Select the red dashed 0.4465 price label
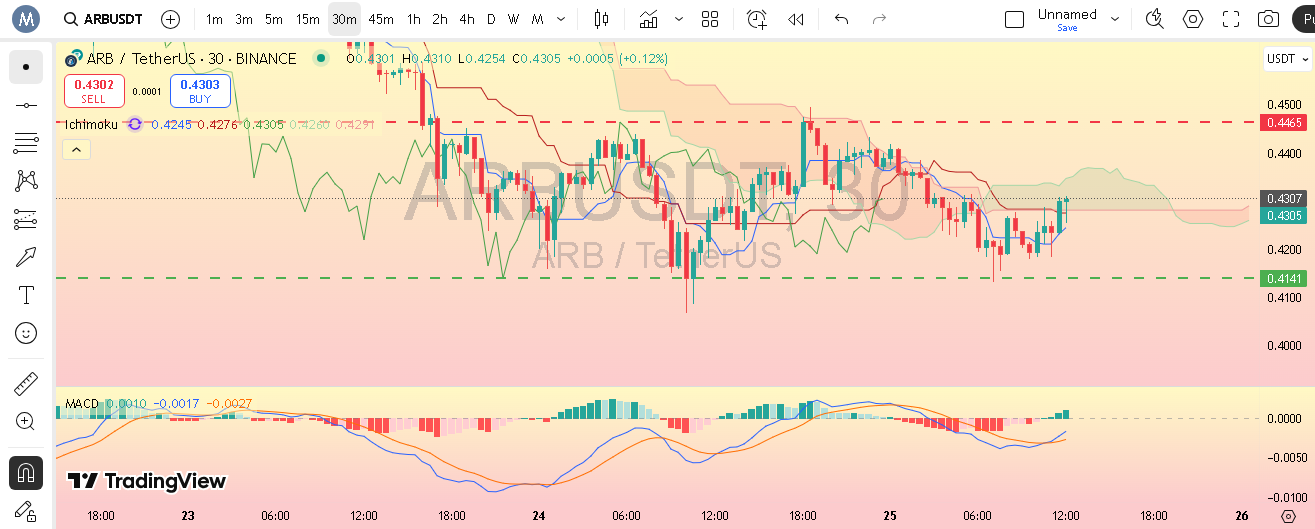The width and height of the screenshot is (1315, 529). tap(1283, 122)
